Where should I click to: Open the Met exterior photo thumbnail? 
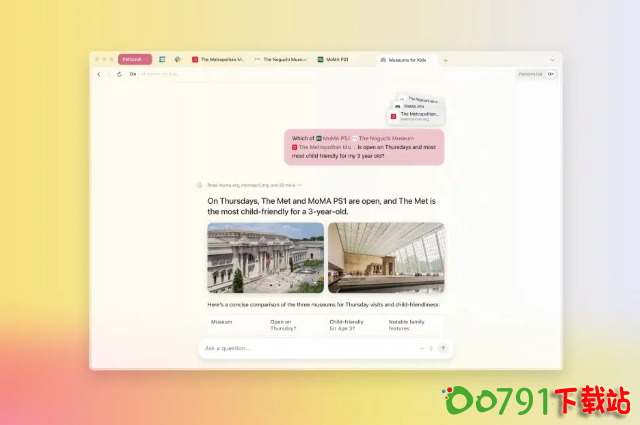coord(265,257)
